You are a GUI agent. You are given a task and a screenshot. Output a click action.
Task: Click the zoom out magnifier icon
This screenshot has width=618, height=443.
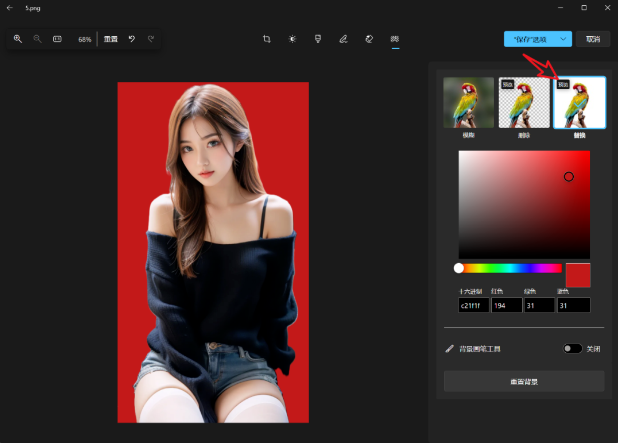(x=37, y=39)
